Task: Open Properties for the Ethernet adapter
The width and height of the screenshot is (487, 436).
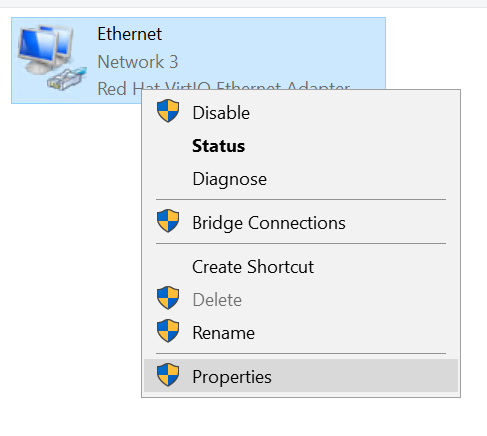Action: pyautogui.click(x=301, y=376)
